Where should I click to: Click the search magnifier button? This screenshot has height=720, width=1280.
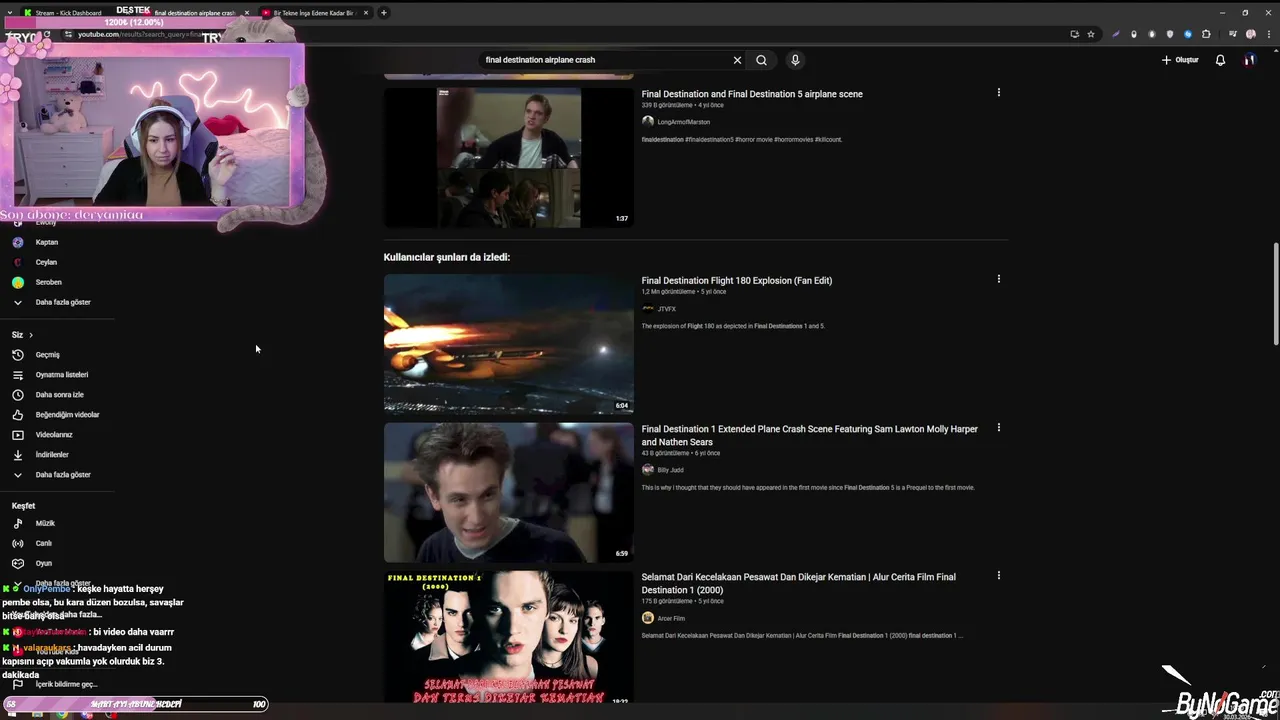pos(761,60)
